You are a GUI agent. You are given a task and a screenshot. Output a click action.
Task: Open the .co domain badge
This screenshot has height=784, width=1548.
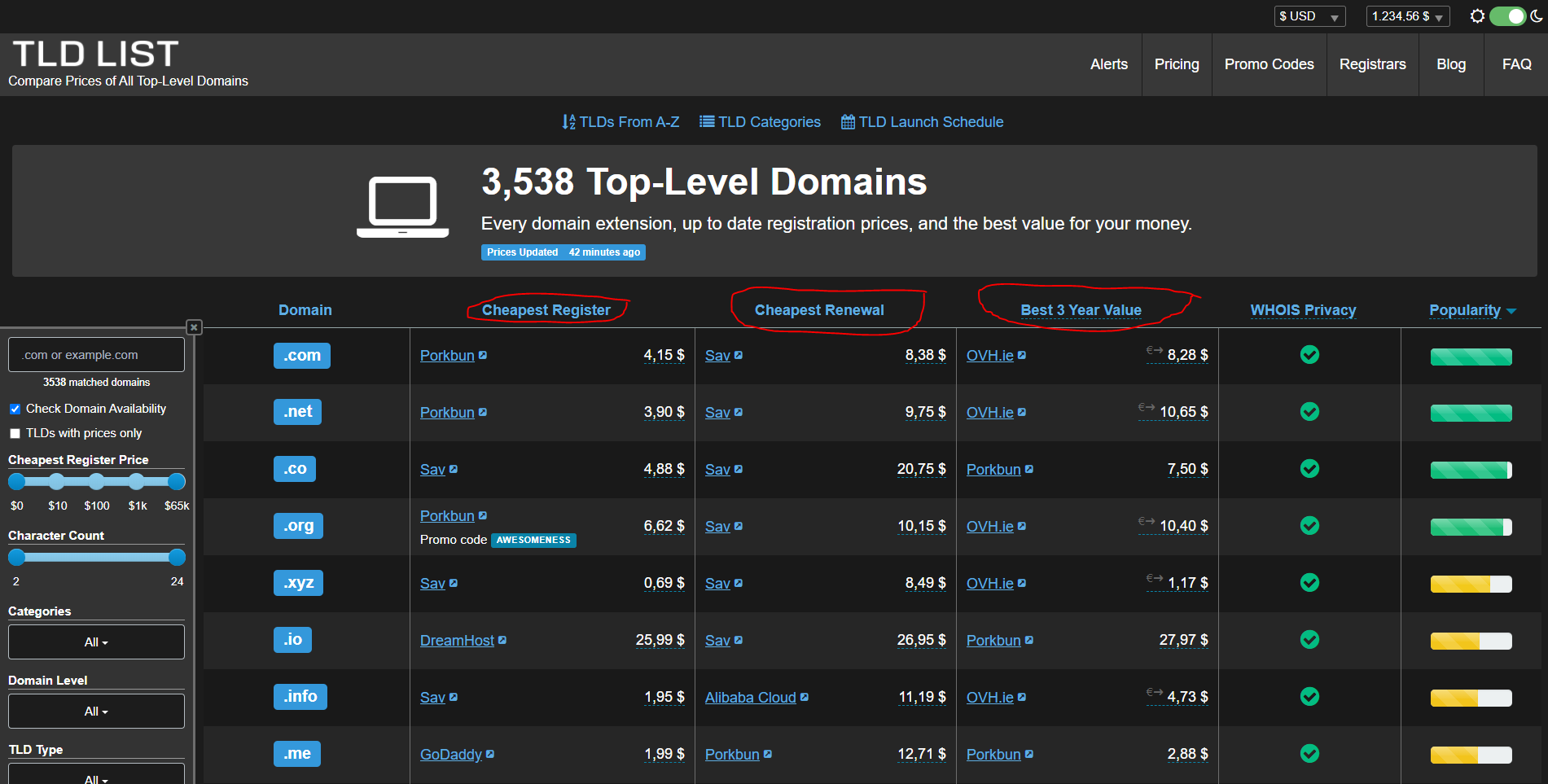coord(295,469)
